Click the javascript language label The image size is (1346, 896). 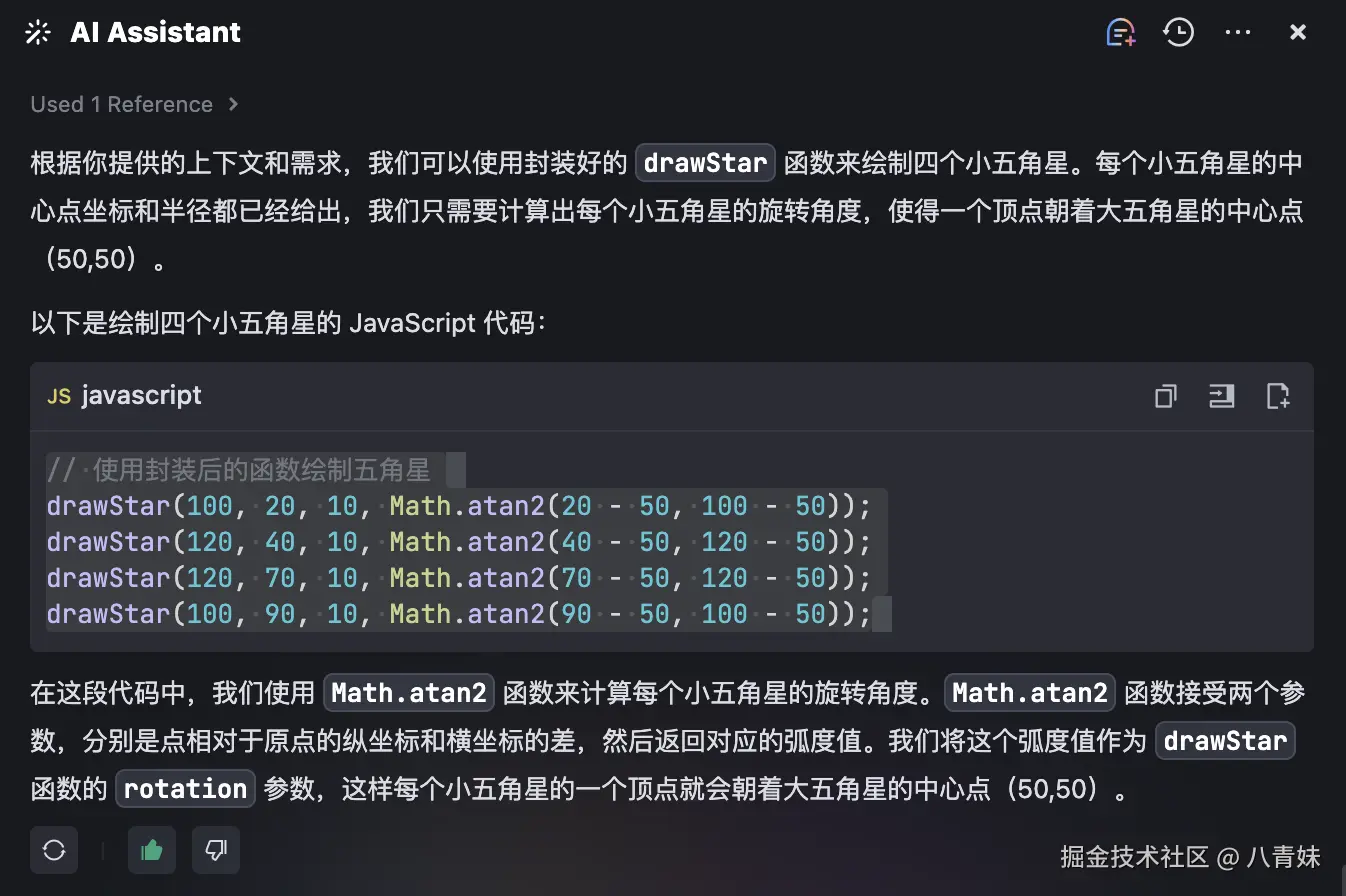(141, 396)
